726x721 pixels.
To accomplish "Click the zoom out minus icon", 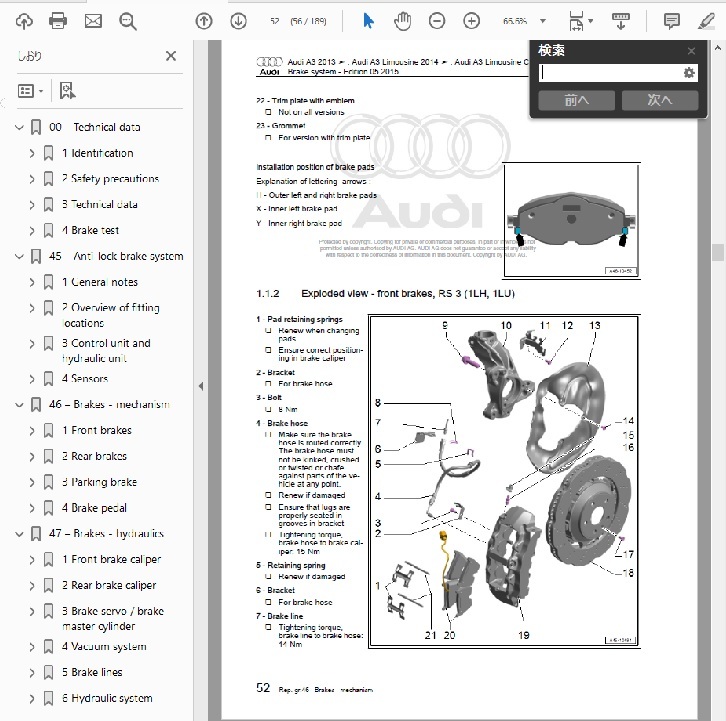I will click(x=437, y=21).
